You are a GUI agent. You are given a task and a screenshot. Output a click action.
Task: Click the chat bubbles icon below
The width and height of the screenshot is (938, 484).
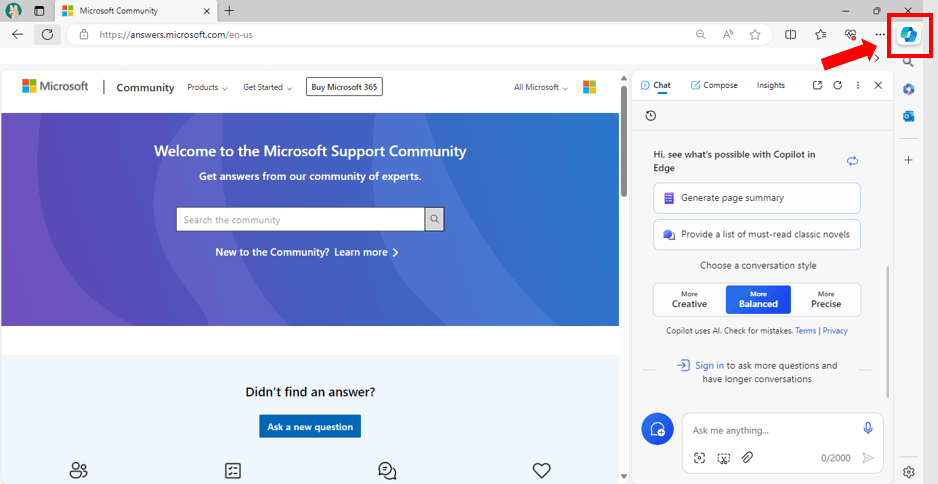pos(387,470)
